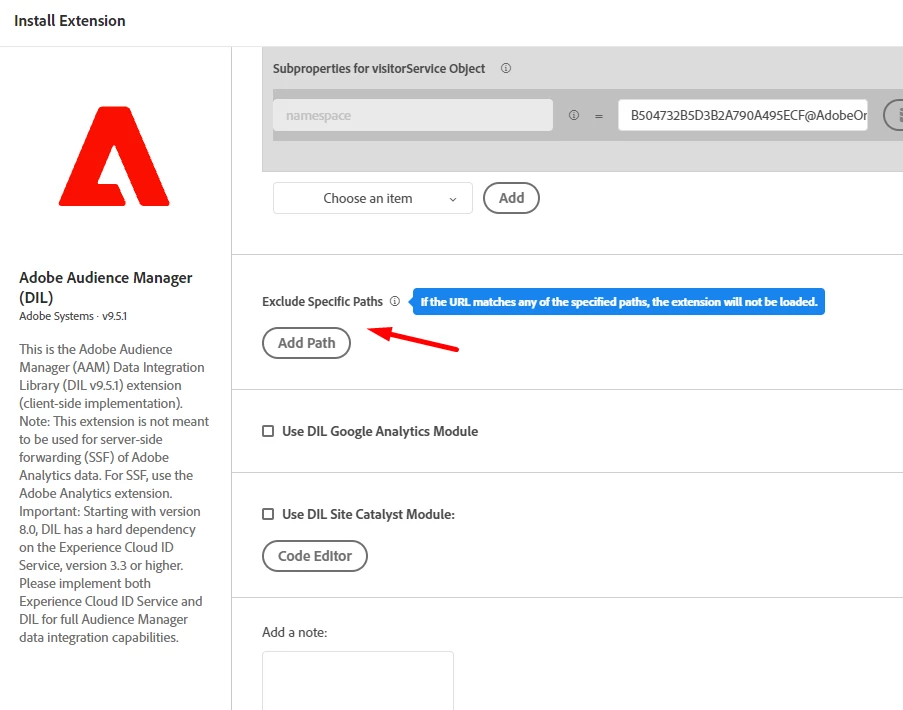Screen dimensions: 903x710
Task: Open the Code Editor button
Action: point(314,556)
